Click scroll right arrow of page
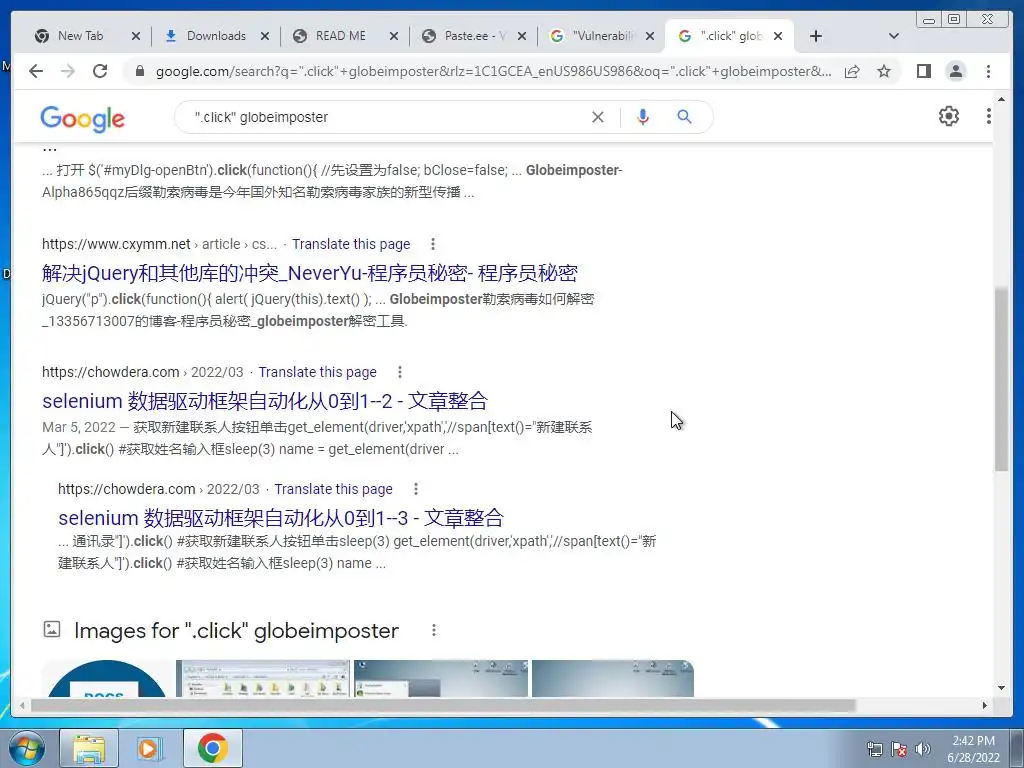 985,705
